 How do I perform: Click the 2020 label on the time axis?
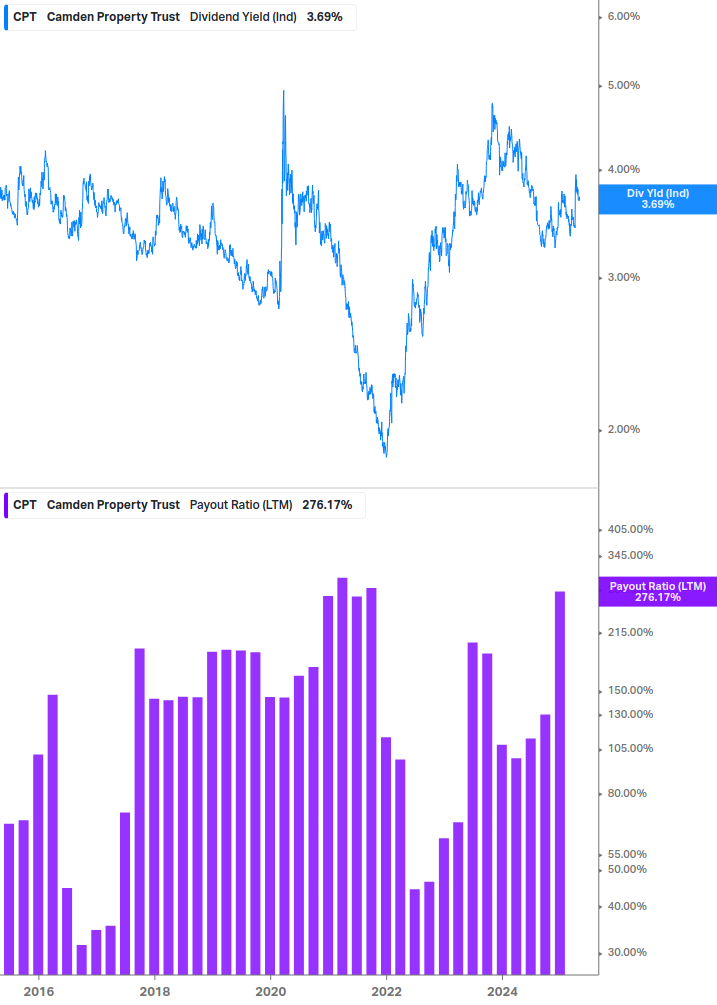point(271,992)
